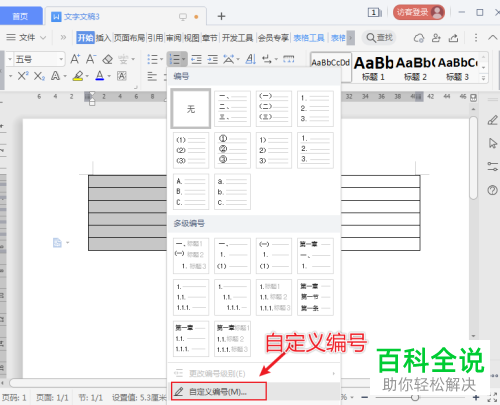Open the font size 五号 dropdown
The image size is (500, 405).
[x=61, y=60]
